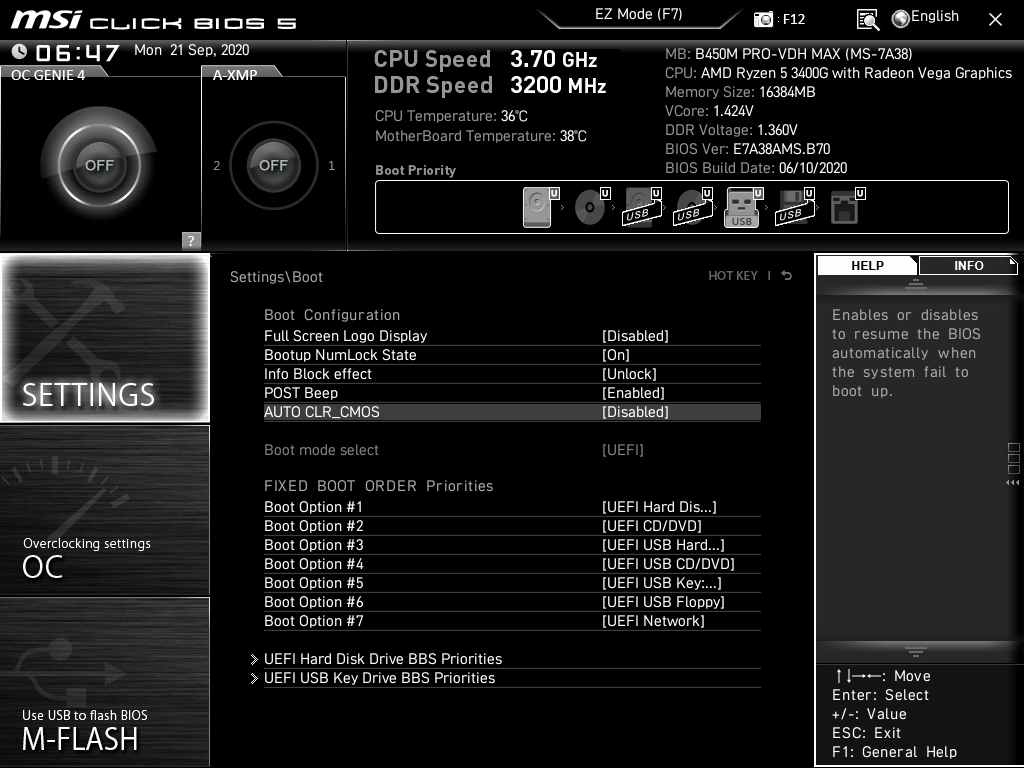Select A-XMP profile number 1
Viewport: 1024px width, 768px height.
[331, 166]
